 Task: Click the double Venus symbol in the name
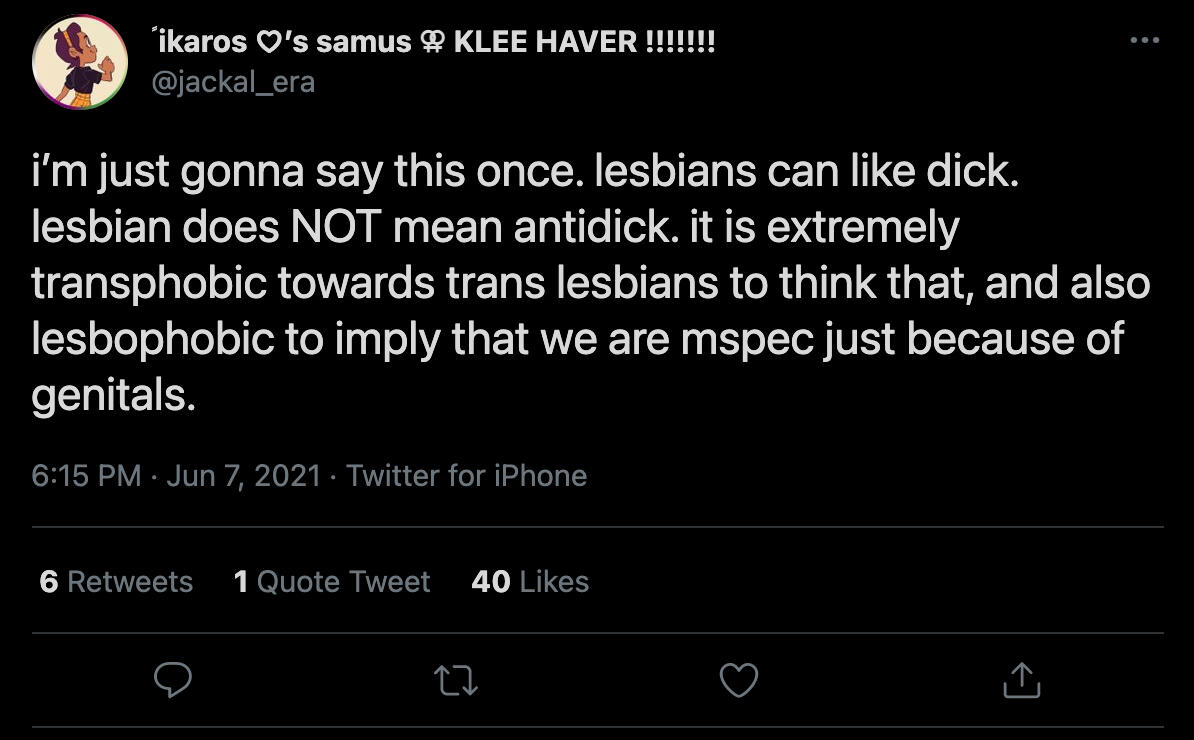(x=432, y=42)
